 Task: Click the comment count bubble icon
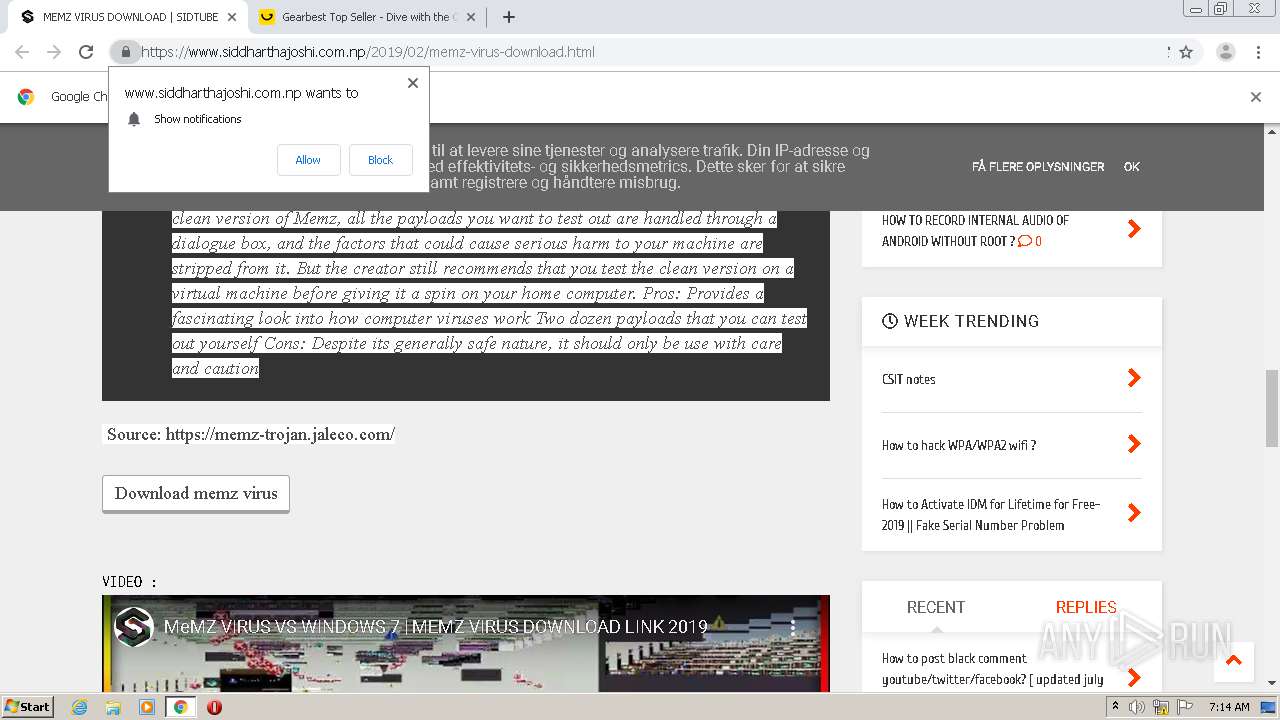coord(1024,241)
